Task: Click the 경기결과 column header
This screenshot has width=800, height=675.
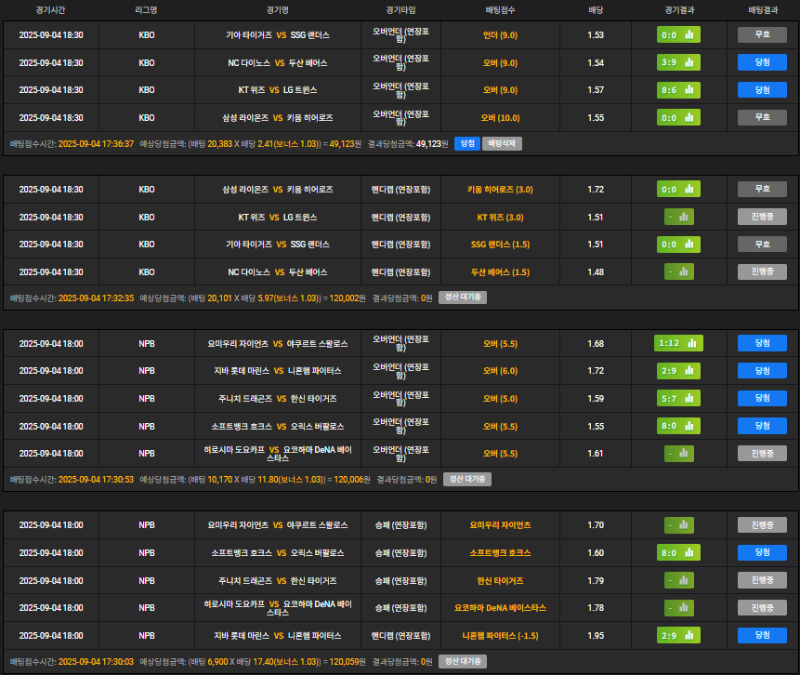Action: [x=679, y=10]
